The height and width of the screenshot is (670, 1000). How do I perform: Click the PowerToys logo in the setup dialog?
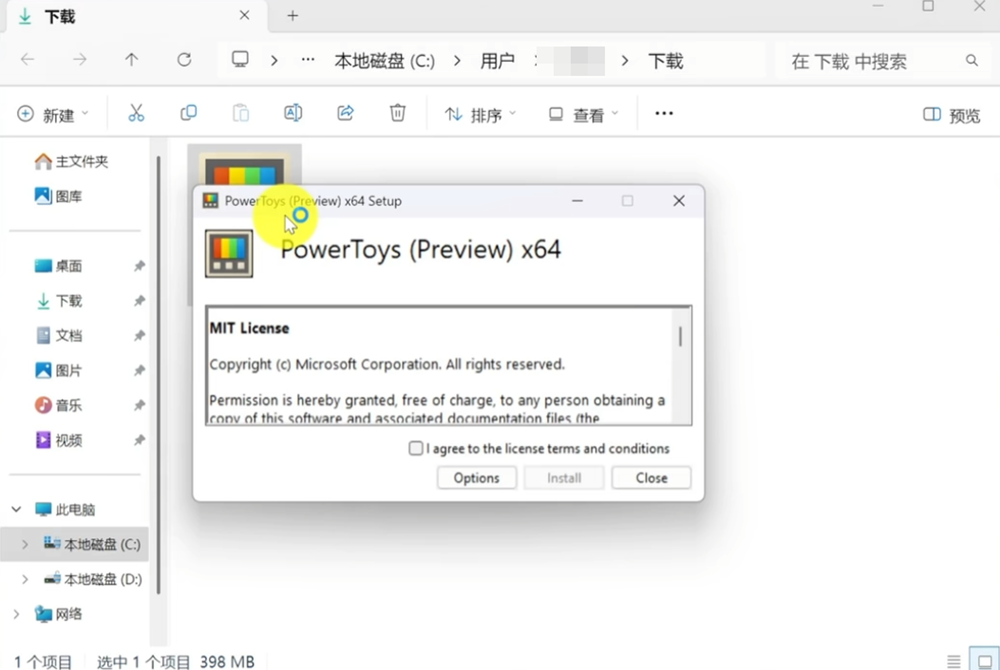229,254
